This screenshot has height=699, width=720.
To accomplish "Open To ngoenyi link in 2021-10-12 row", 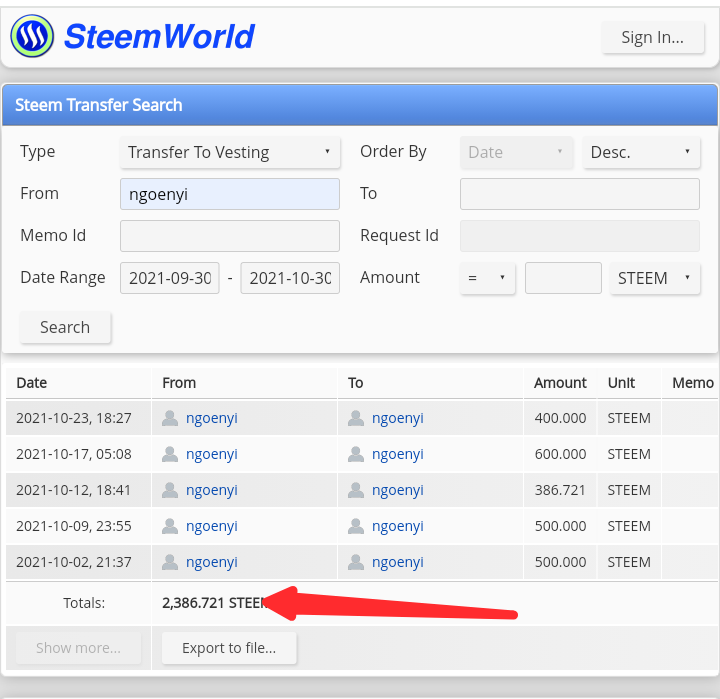I will click(398, 490).
